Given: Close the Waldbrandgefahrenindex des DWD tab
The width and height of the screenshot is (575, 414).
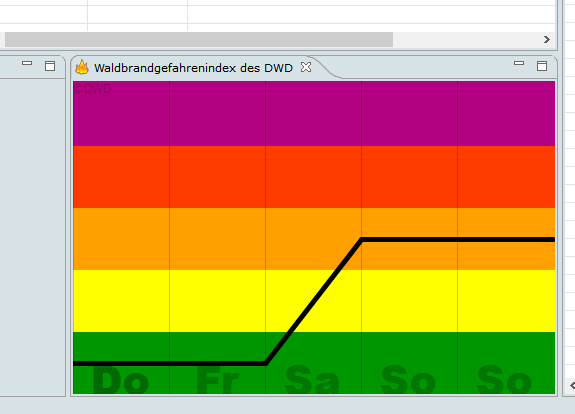Looking at the screenshot, I should click(306, 67).
